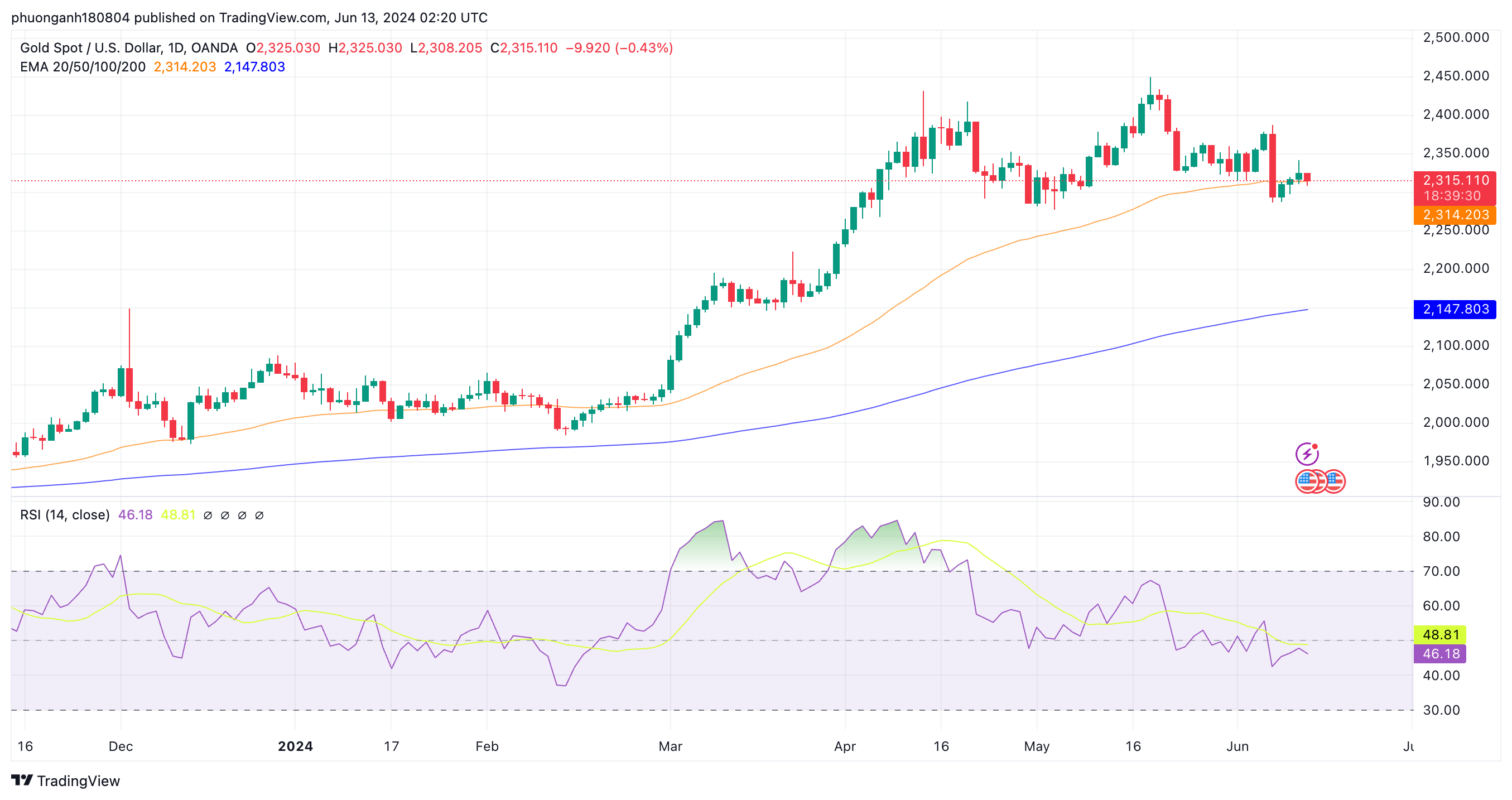Click the 2,100.000 price axis label

tap(1456, 345)
